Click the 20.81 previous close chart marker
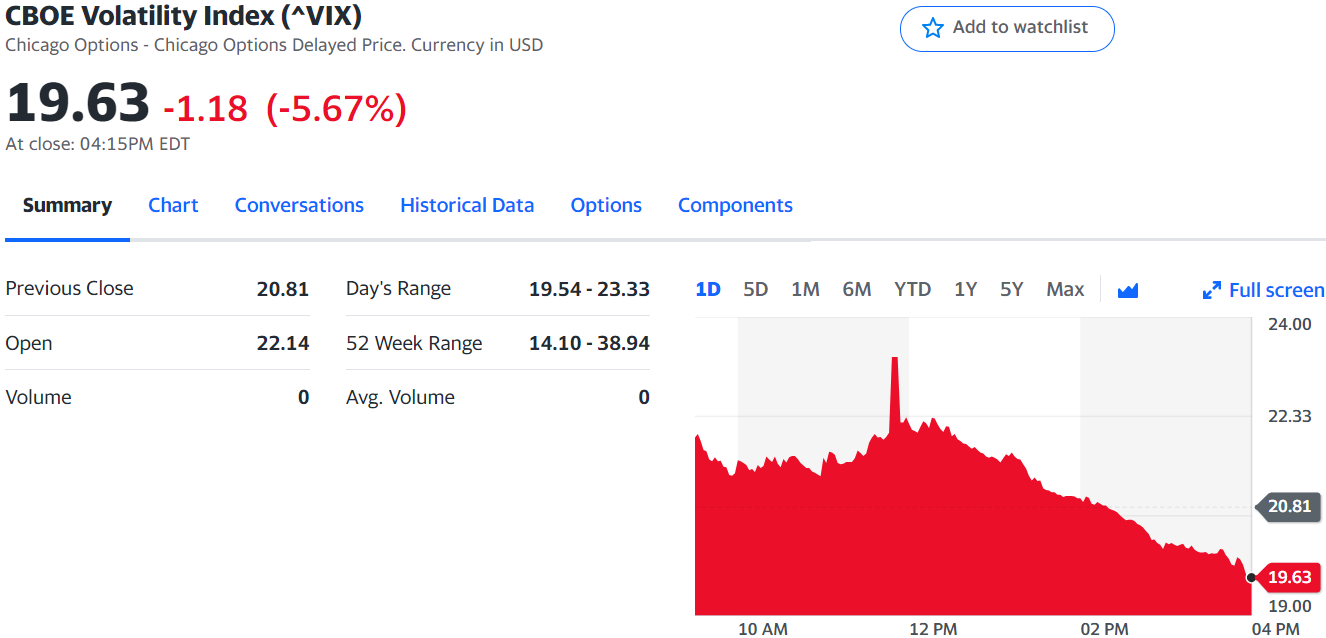This screenshot has width=1326, height=638. tap(1287, 506)
